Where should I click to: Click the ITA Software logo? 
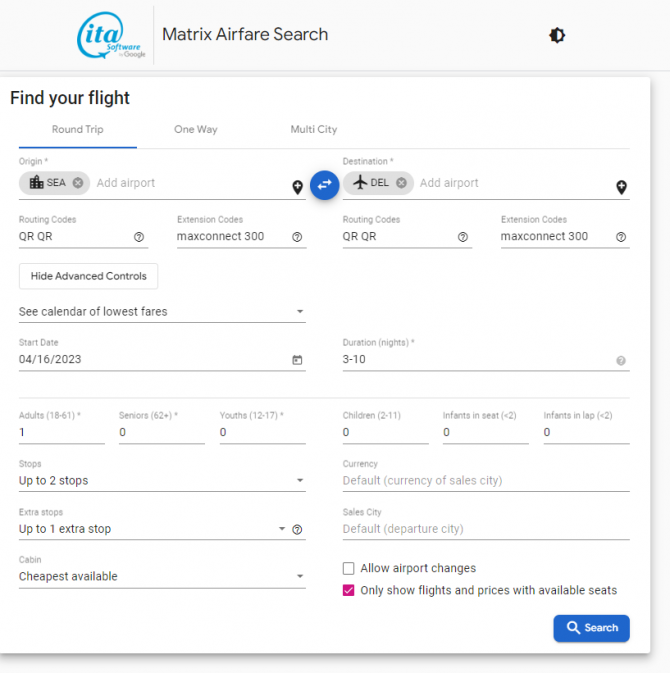coord(112,36)
